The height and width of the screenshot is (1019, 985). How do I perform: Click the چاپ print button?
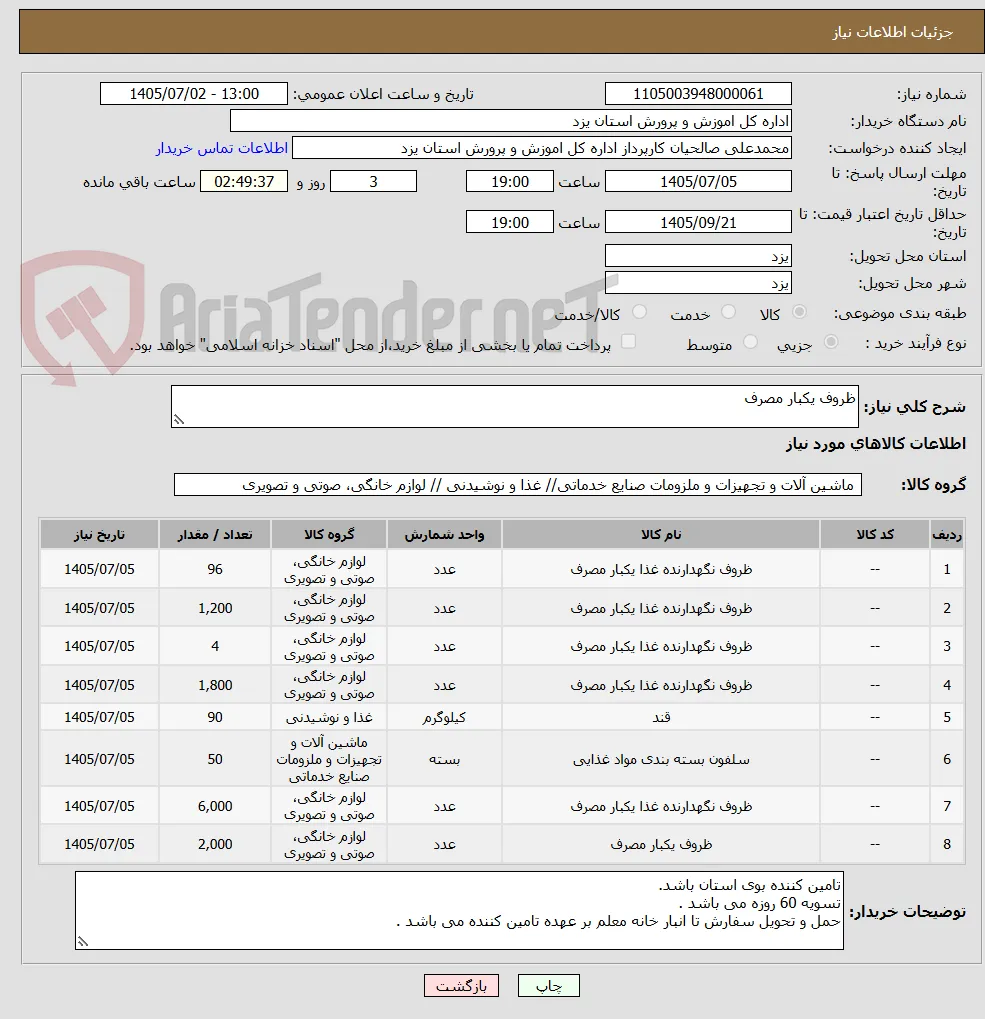coord(548,986)
